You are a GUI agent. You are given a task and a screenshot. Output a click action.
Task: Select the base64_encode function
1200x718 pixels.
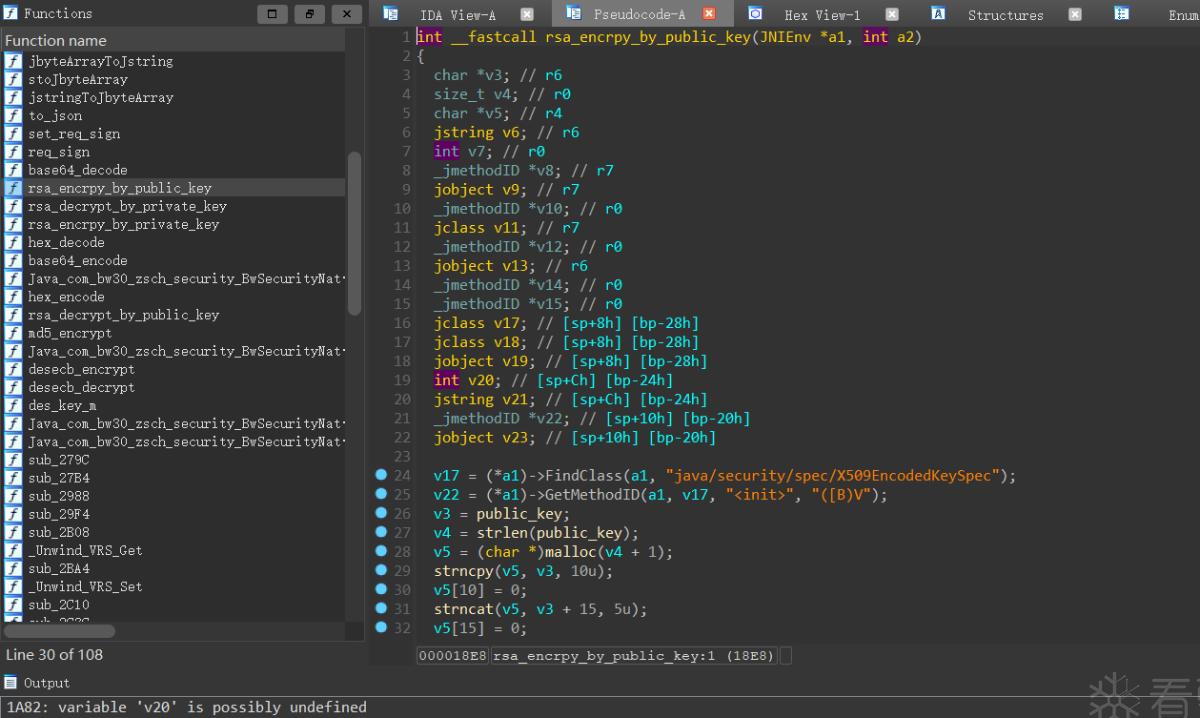[78, 260]
